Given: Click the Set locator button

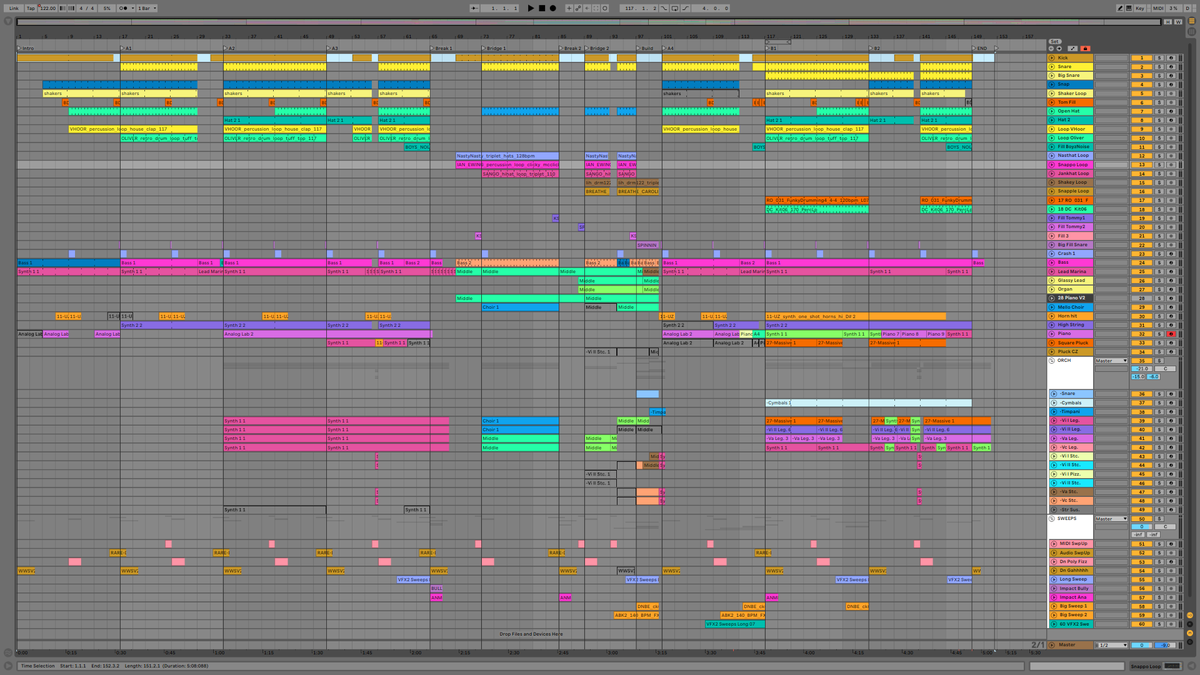Looking at the screenshot, I should [x=1055, y=41].
